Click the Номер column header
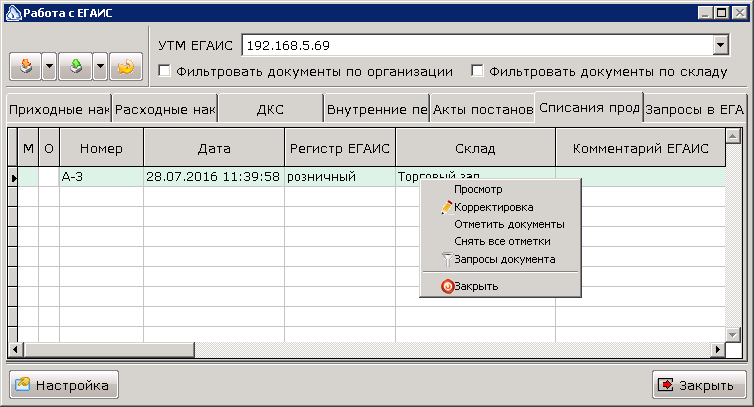This screenshot has height=407, width=754. (x=101, y=149)
